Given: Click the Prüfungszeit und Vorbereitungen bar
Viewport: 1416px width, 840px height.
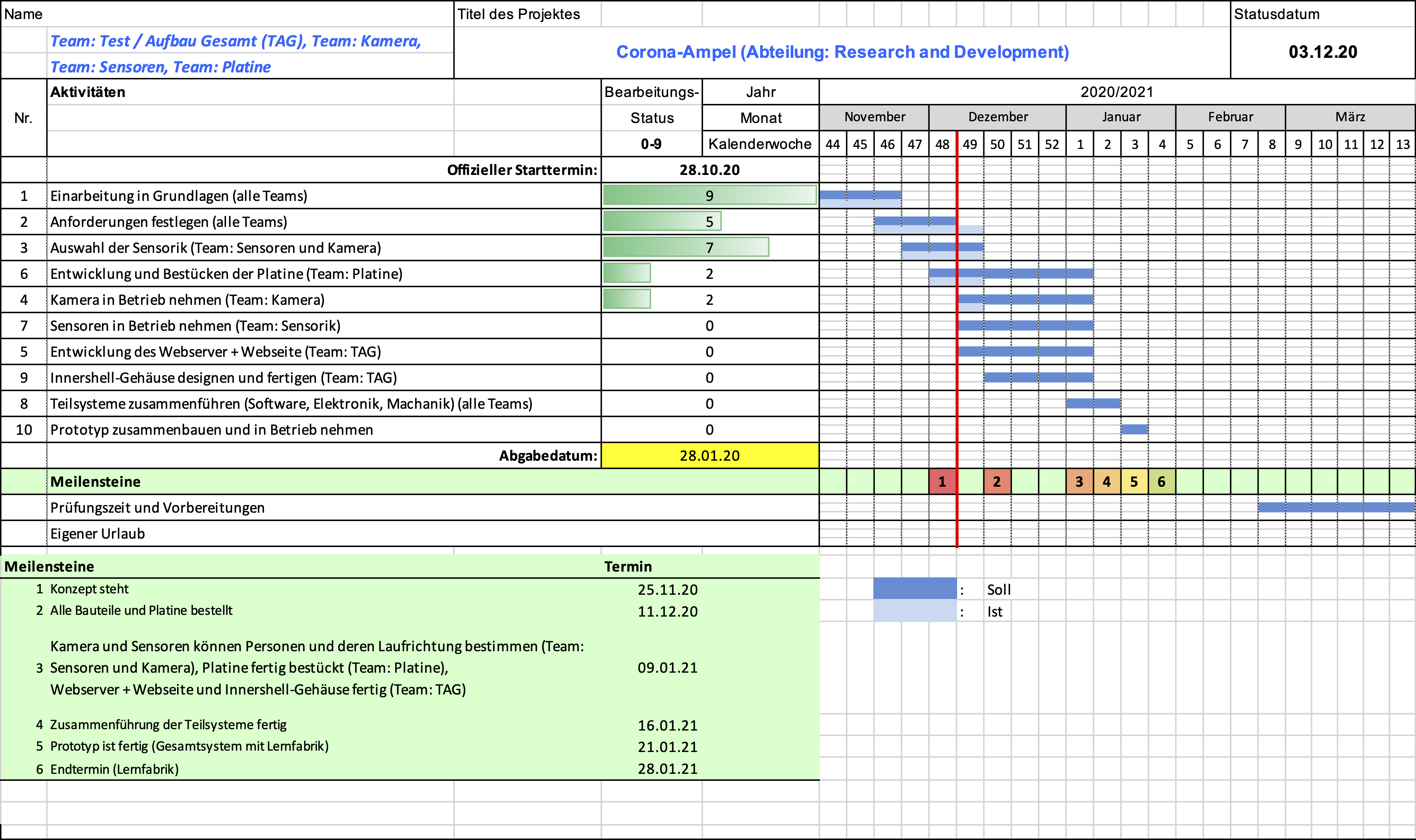Looking at the screenshot, I should (1336, 507).
